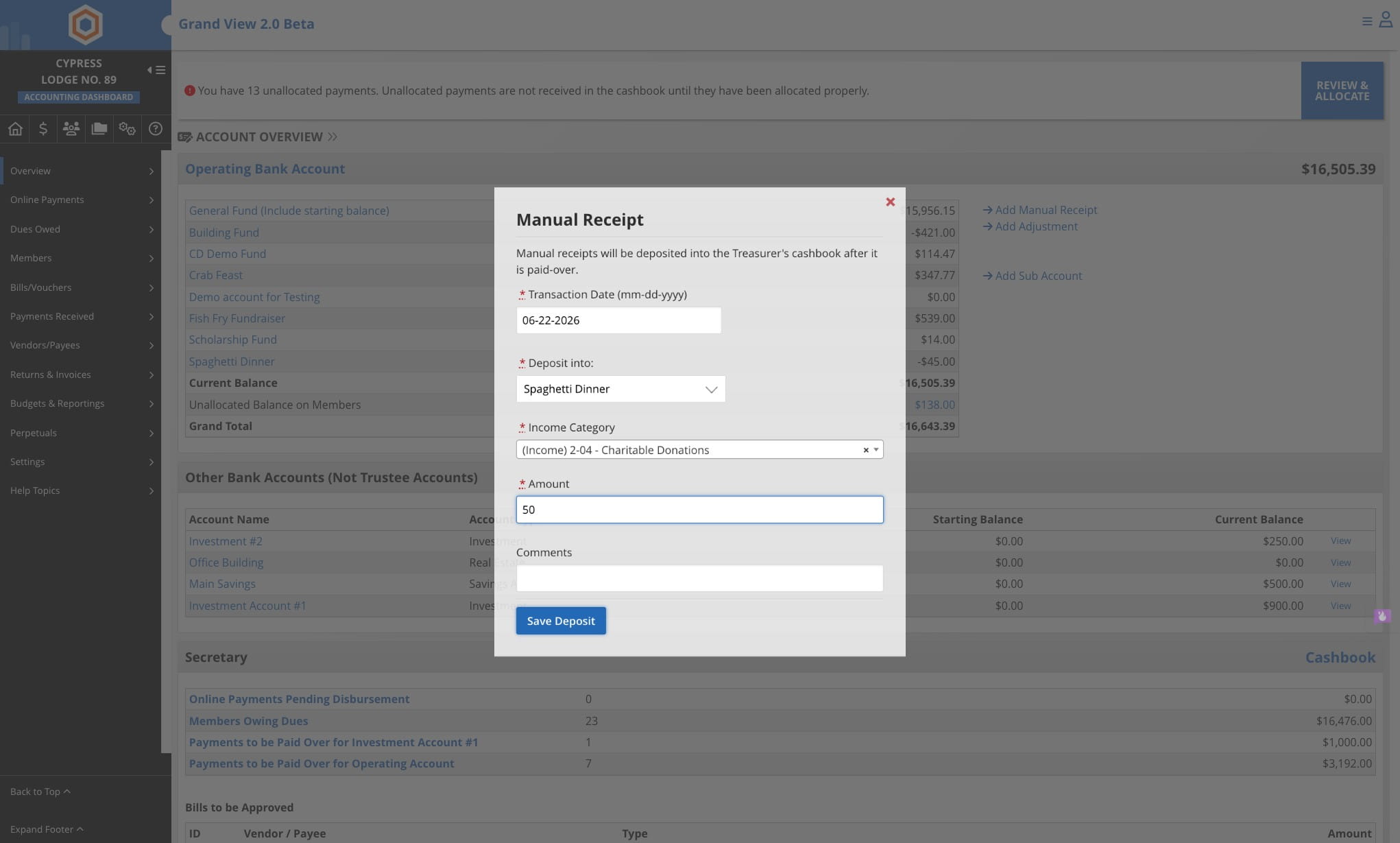The image size is (1400, 843).
Task: Click the dollar sign icon in sidebar
Action: click(x=43, y=128)
